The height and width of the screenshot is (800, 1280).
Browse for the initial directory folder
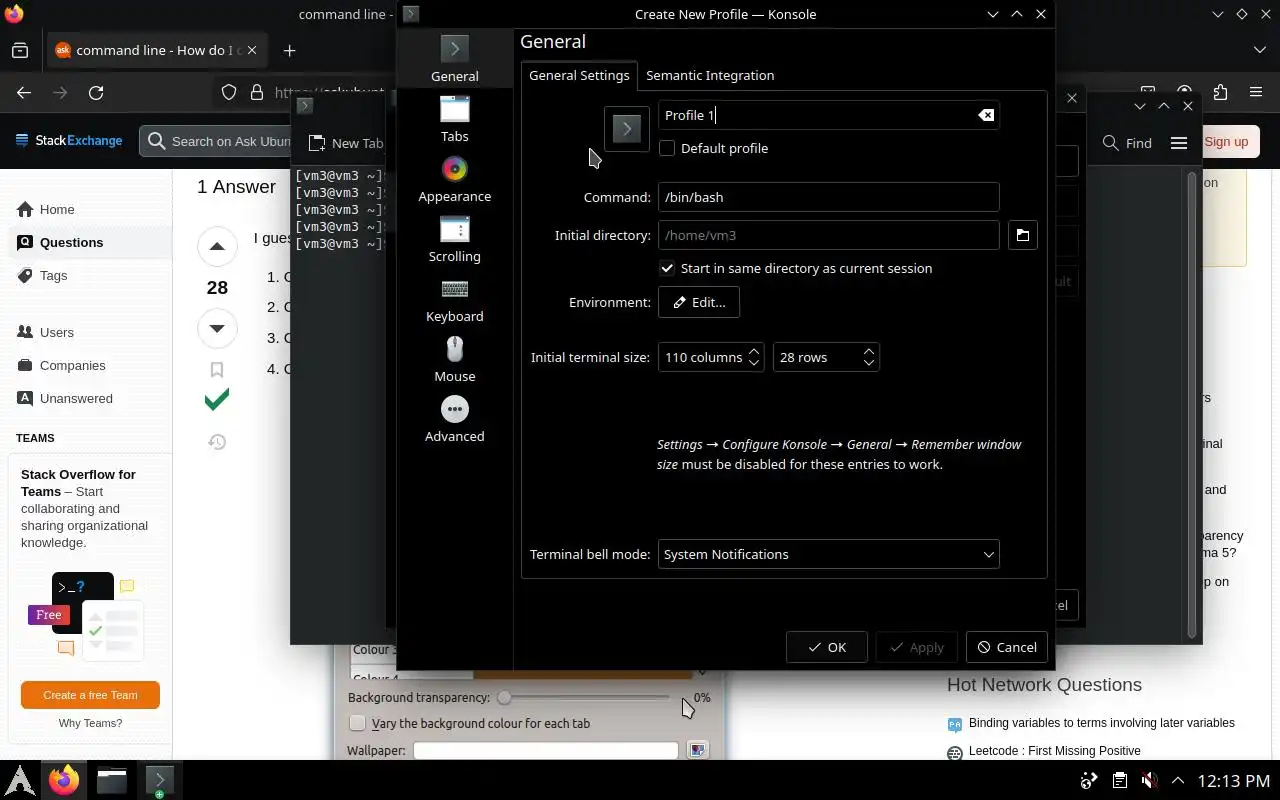click(1022, 235)
